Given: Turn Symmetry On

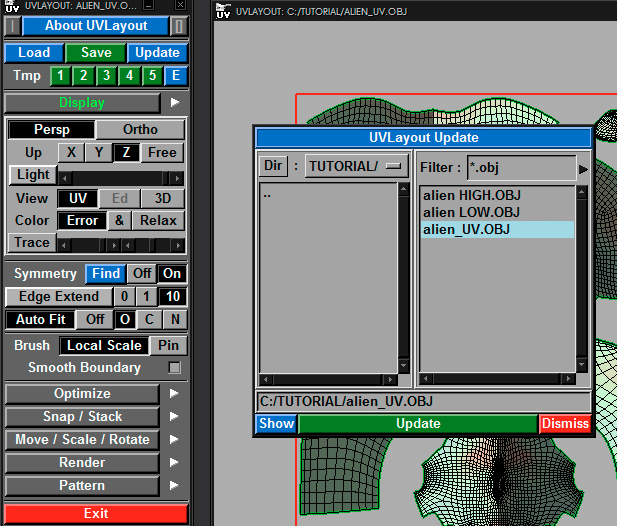Looking at the screenshot, I should tap(172, 274).
